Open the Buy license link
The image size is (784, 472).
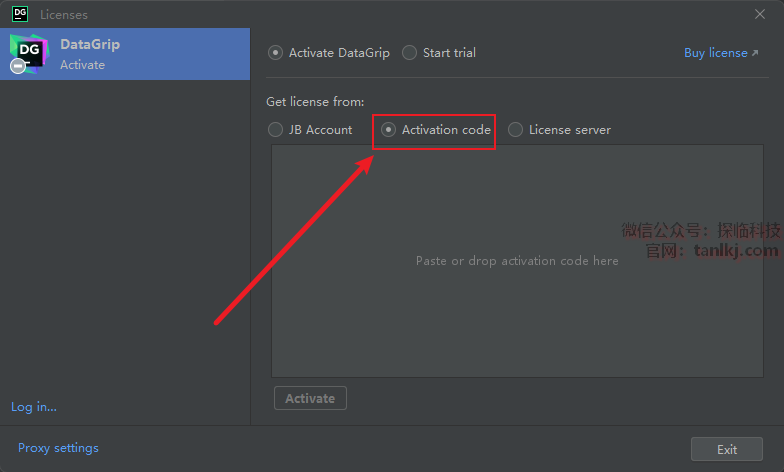pos(721,53)
